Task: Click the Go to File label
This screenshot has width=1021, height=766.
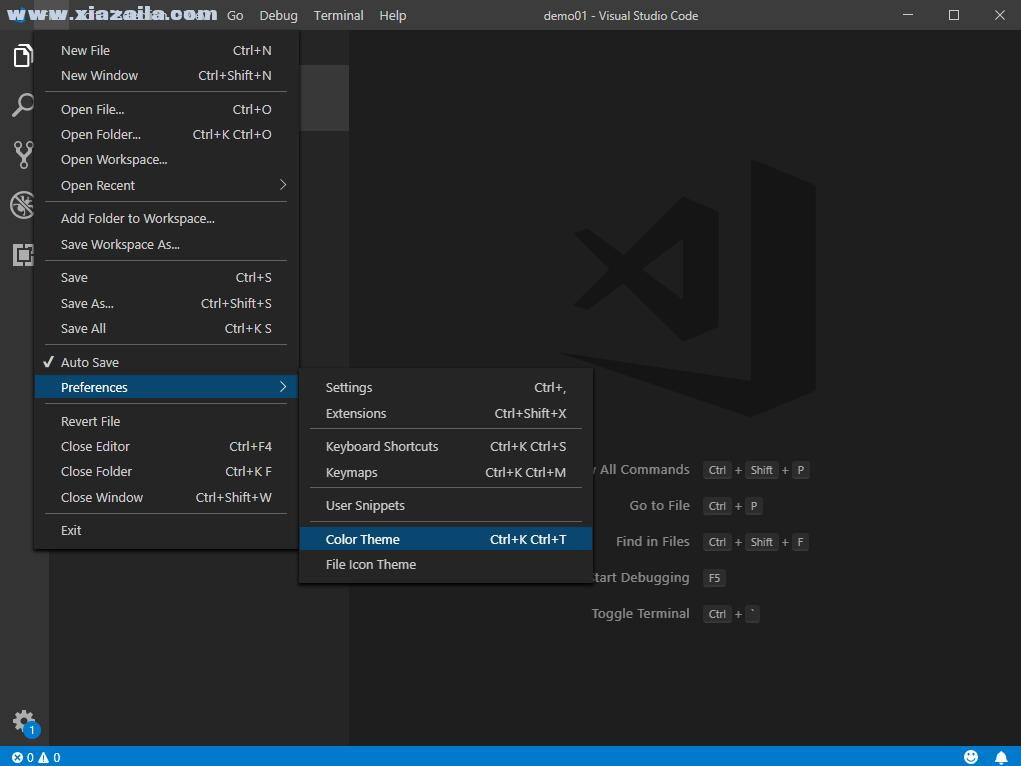Action: pos(659,505)
